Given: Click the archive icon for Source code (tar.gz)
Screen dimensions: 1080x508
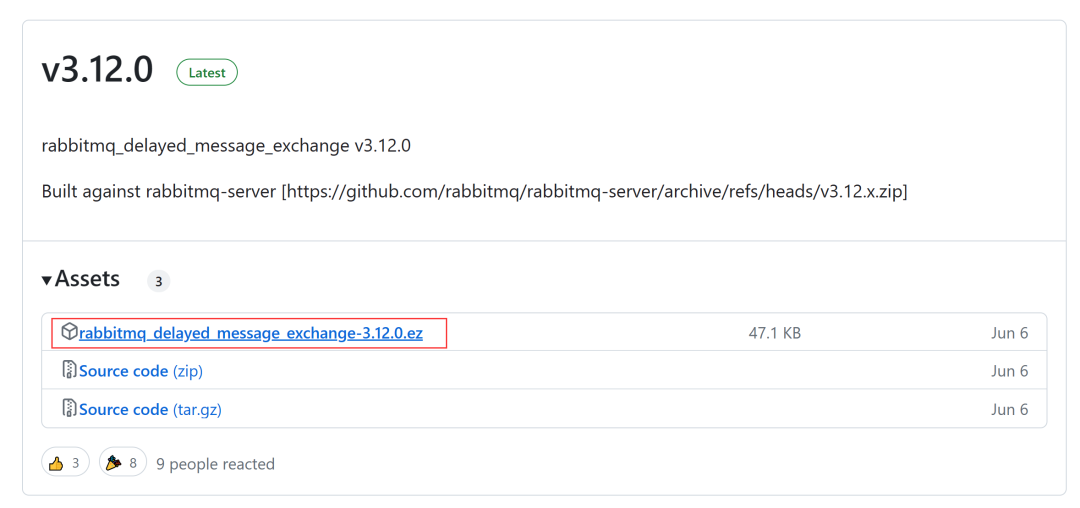Looking at the screenshot, I should click(69, 409).
